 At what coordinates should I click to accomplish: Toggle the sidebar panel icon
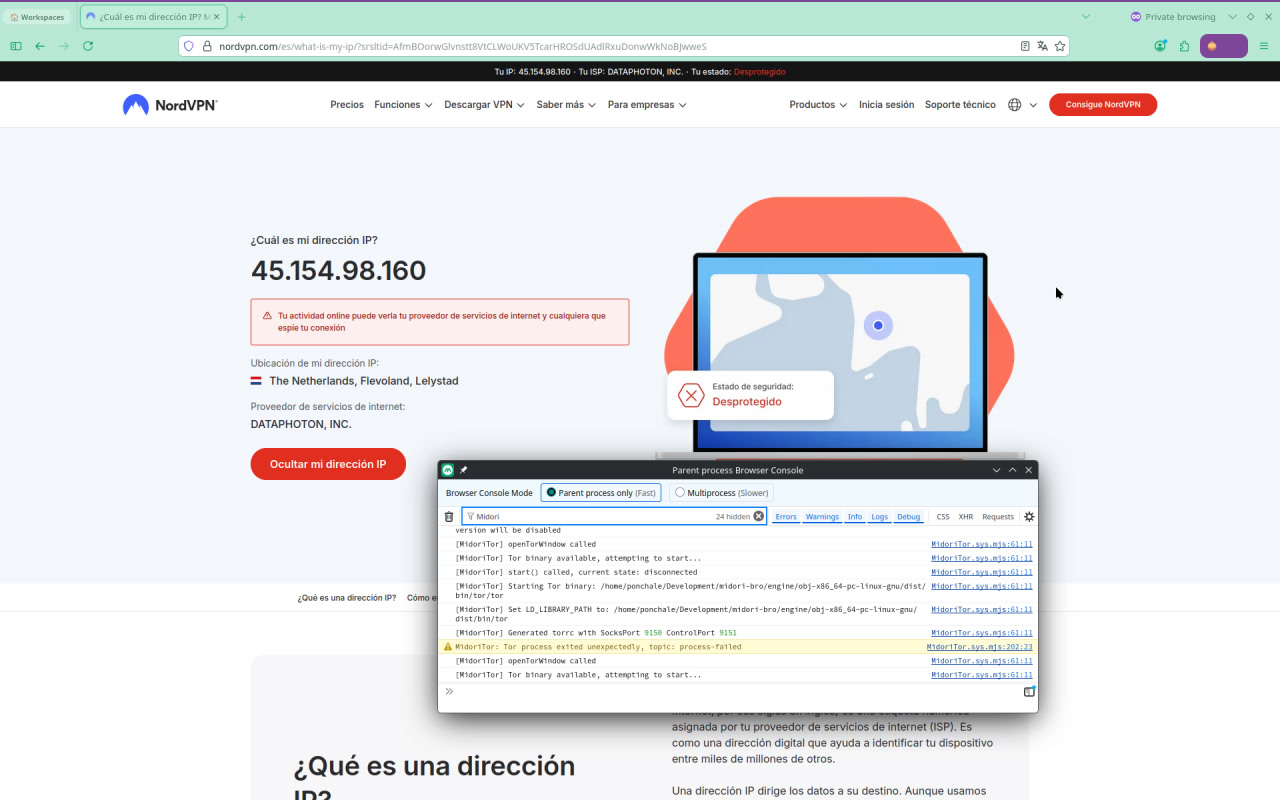[16, 46]
